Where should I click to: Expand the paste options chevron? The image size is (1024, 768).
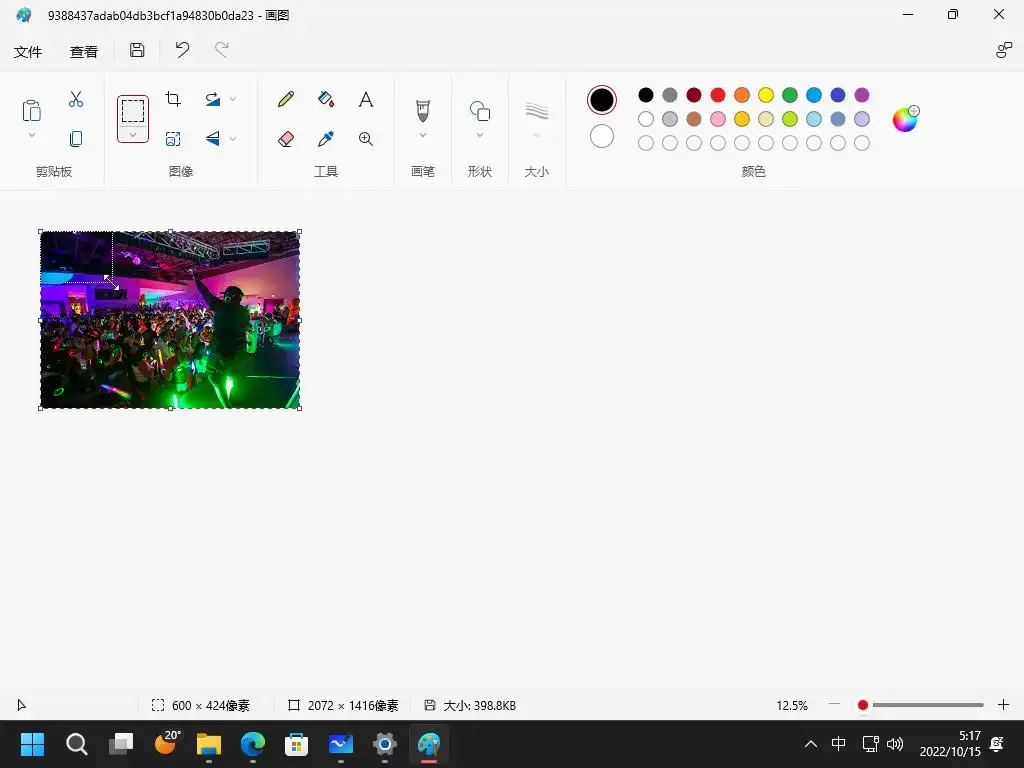click(31, 135)
